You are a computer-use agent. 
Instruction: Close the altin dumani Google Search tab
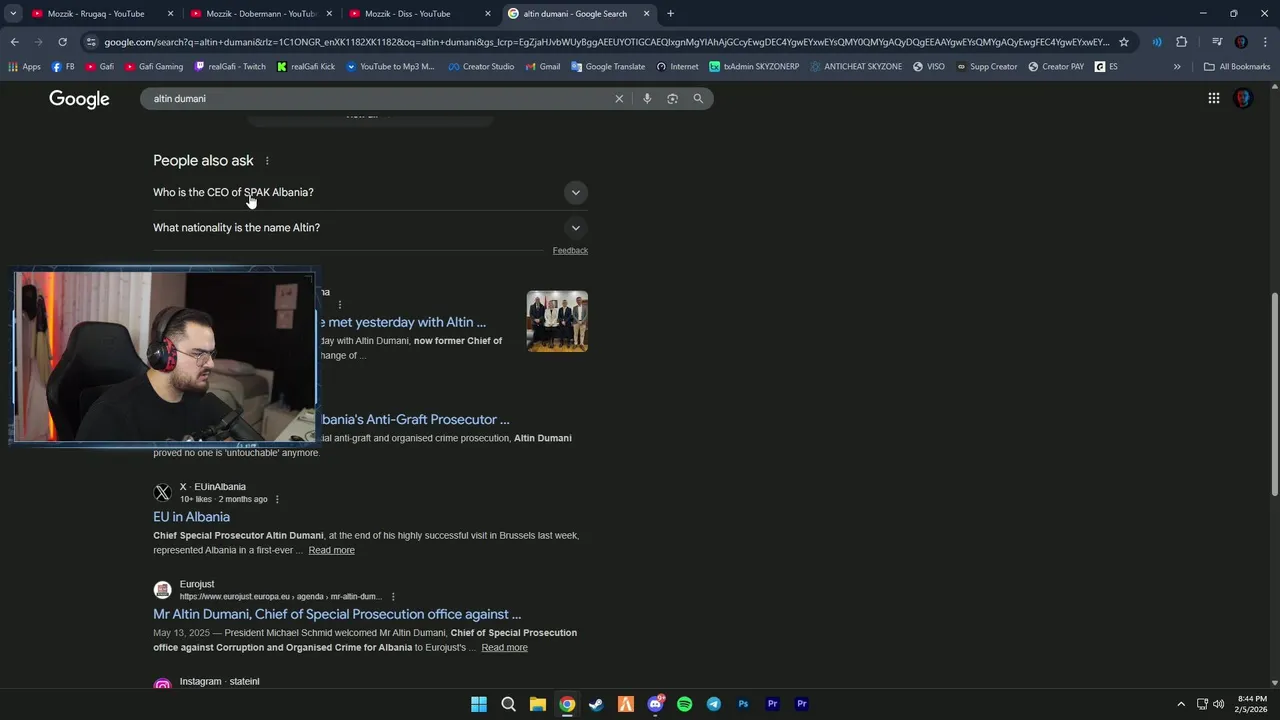647,14
